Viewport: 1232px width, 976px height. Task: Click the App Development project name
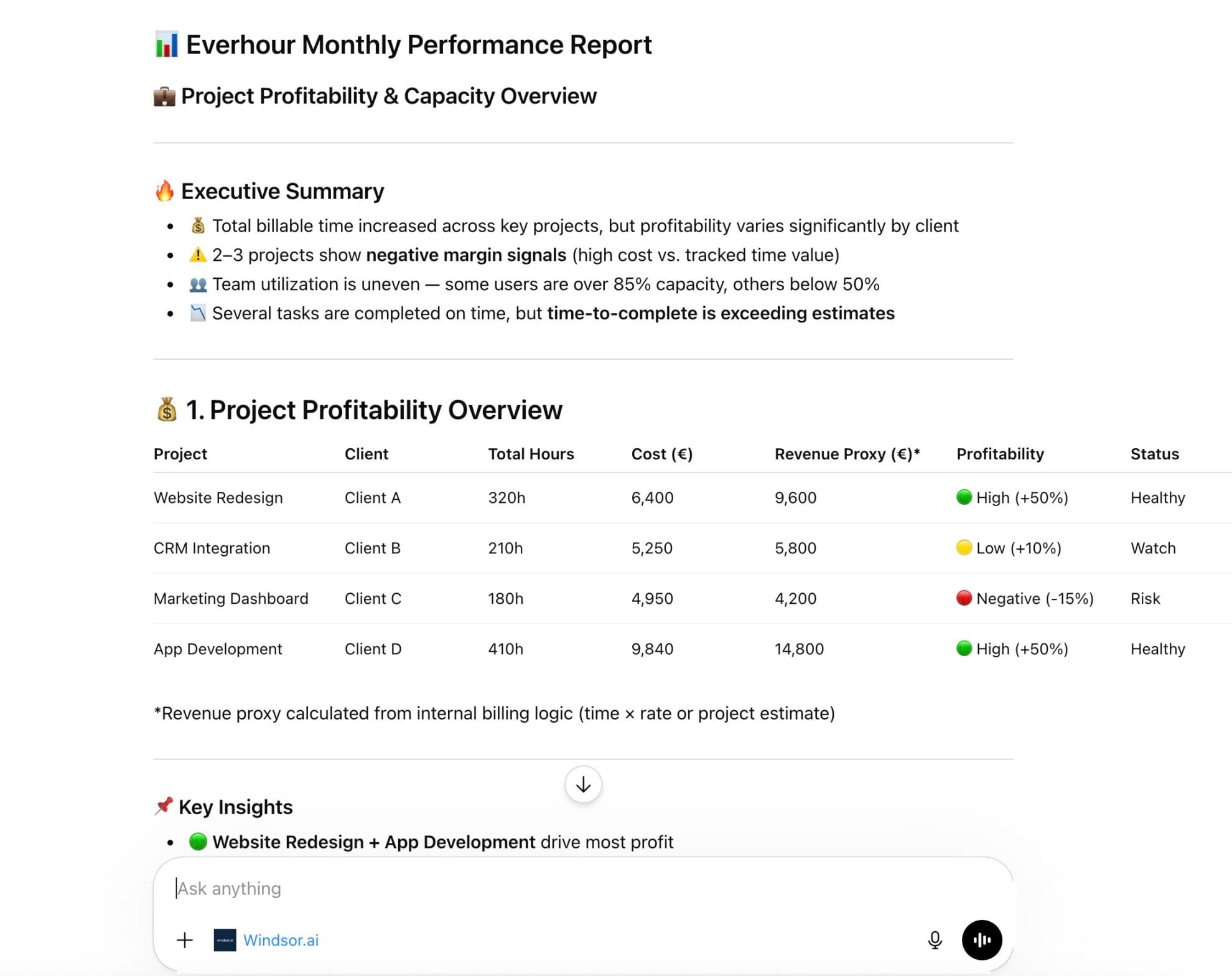click(x=217, y=649)
